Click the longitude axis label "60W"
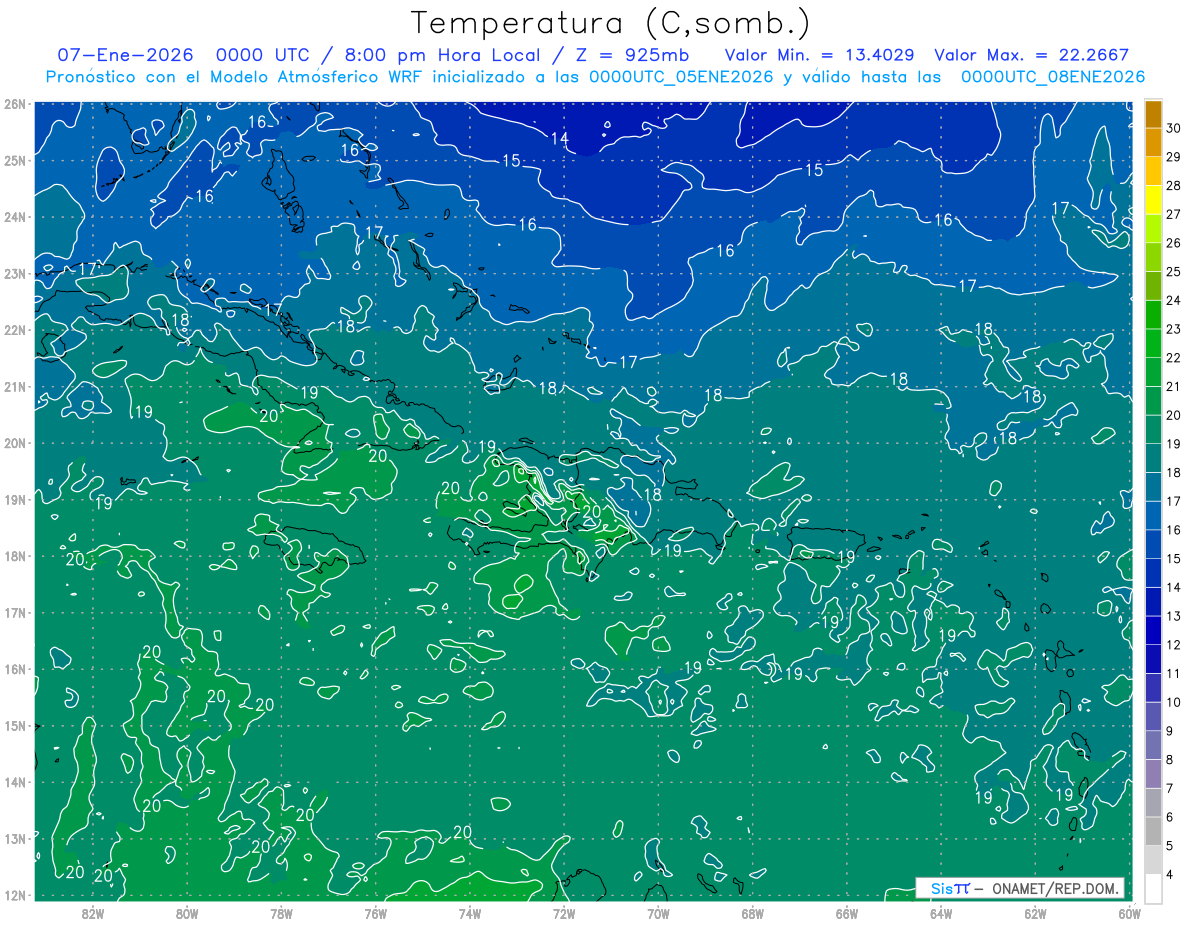 click(1129, 913)
